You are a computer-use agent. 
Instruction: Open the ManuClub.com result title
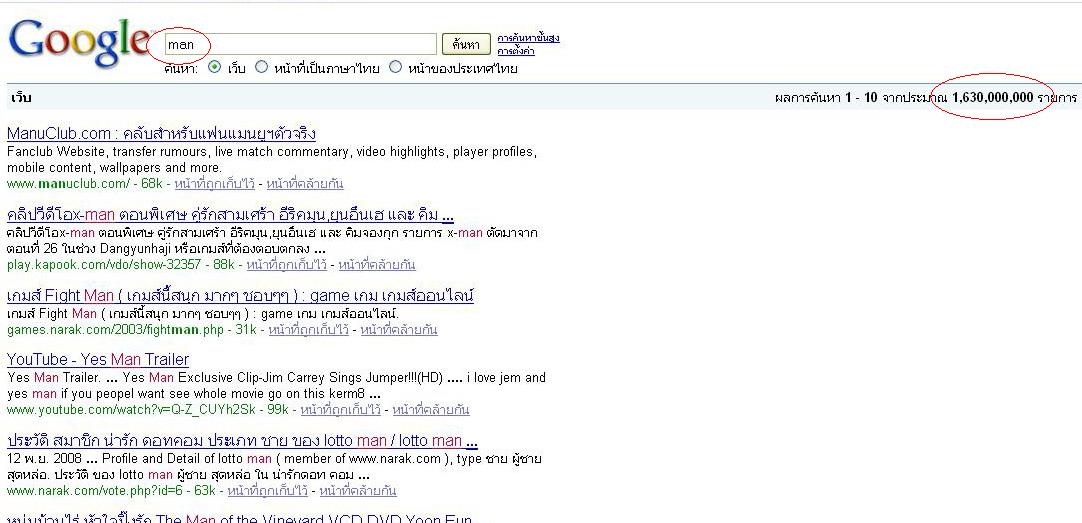[161, 133]
